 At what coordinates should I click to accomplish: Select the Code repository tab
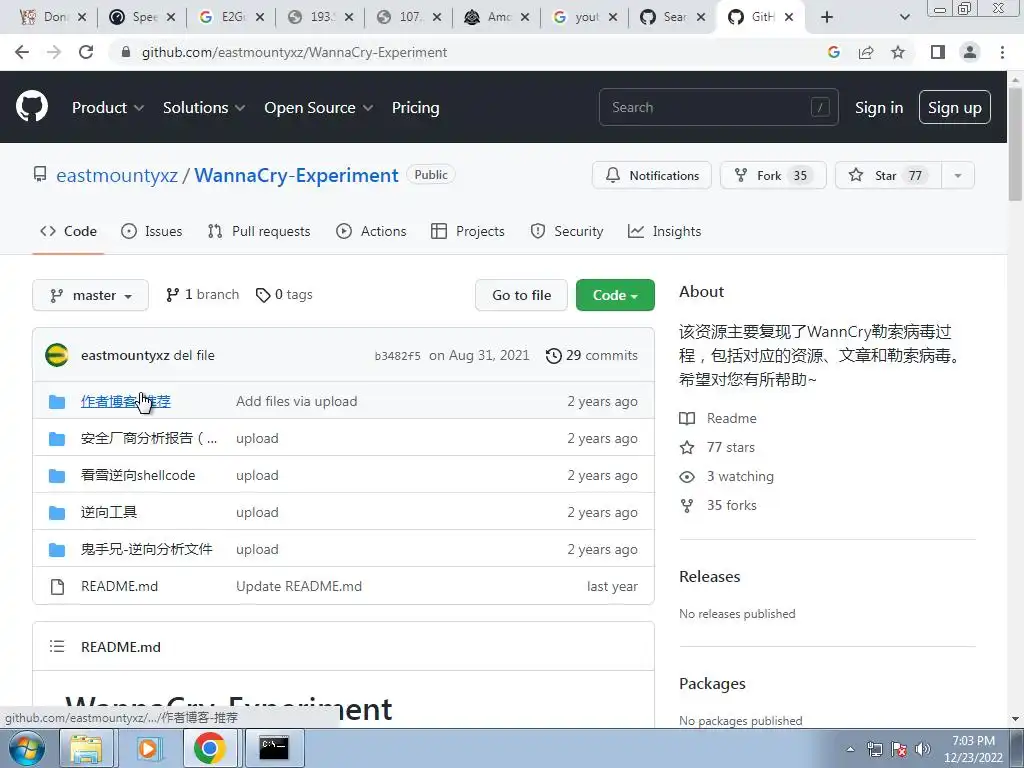[68, 231]
